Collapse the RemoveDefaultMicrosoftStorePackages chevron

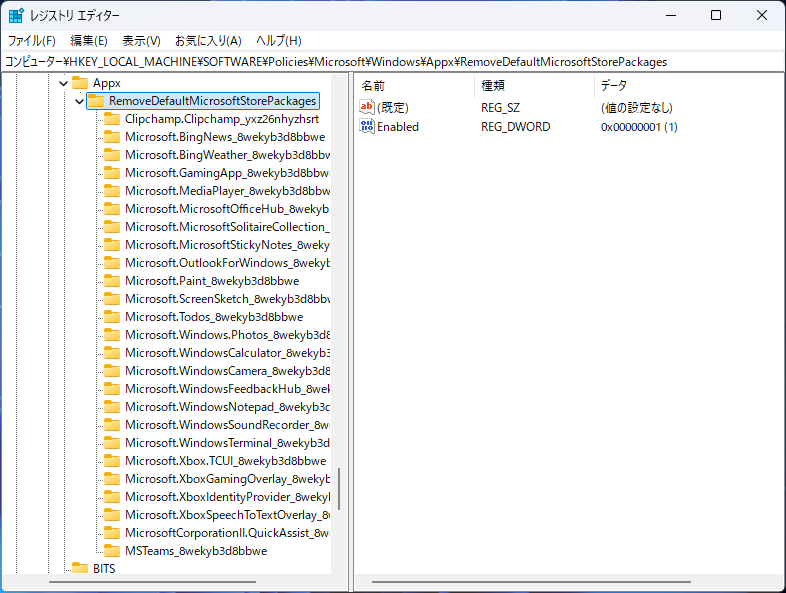pos(79,101)
